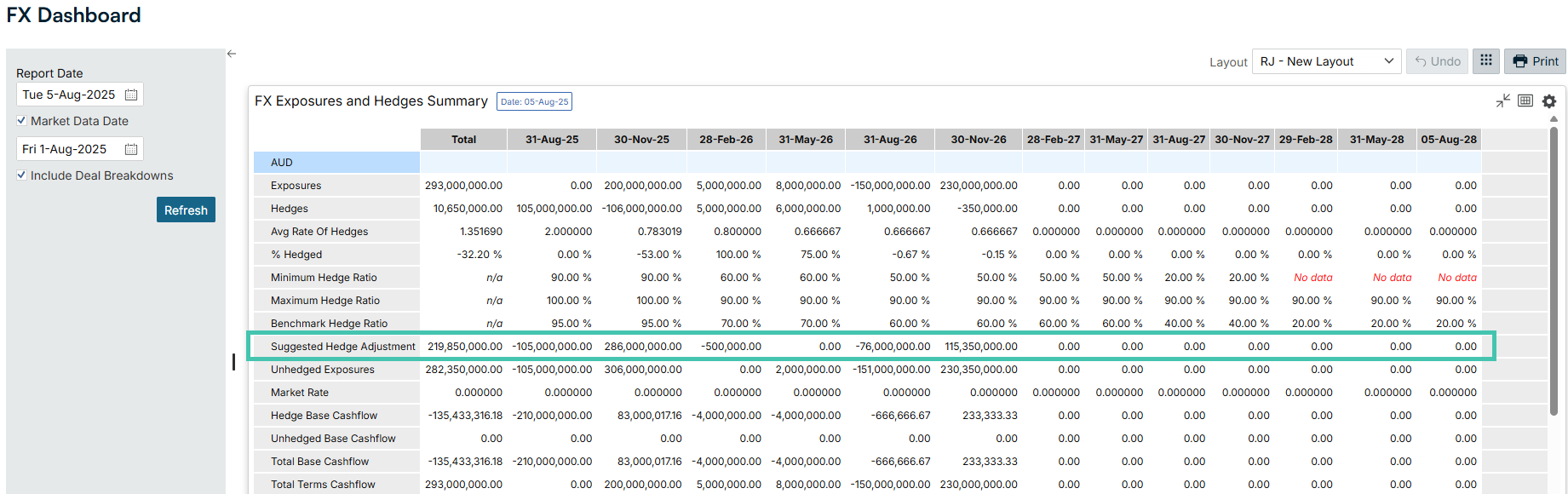Click the 31-May-27 column header
1568x494 pixels.
point(1117,140)
